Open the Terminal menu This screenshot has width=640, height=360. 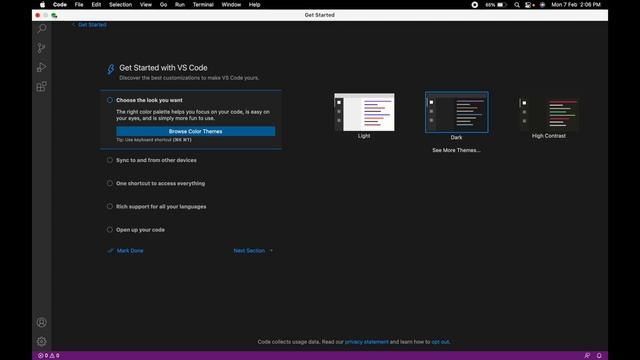tap(203, 4)
